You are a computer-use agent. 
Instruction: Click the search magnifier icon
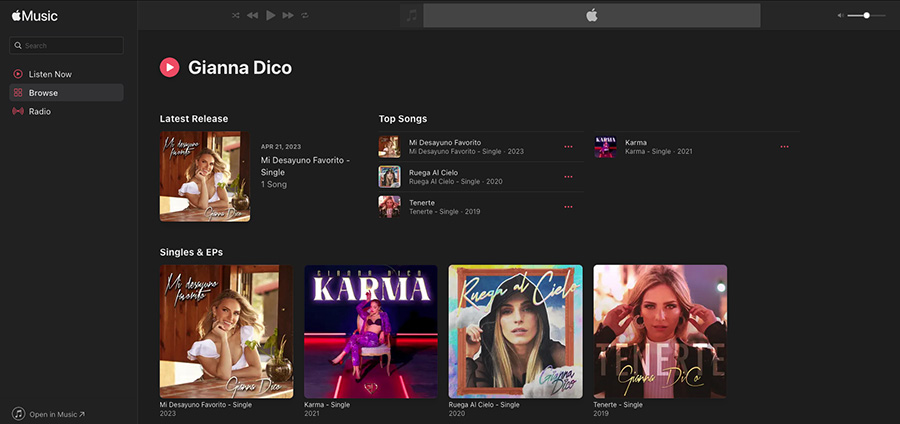[x=18, y=45]
